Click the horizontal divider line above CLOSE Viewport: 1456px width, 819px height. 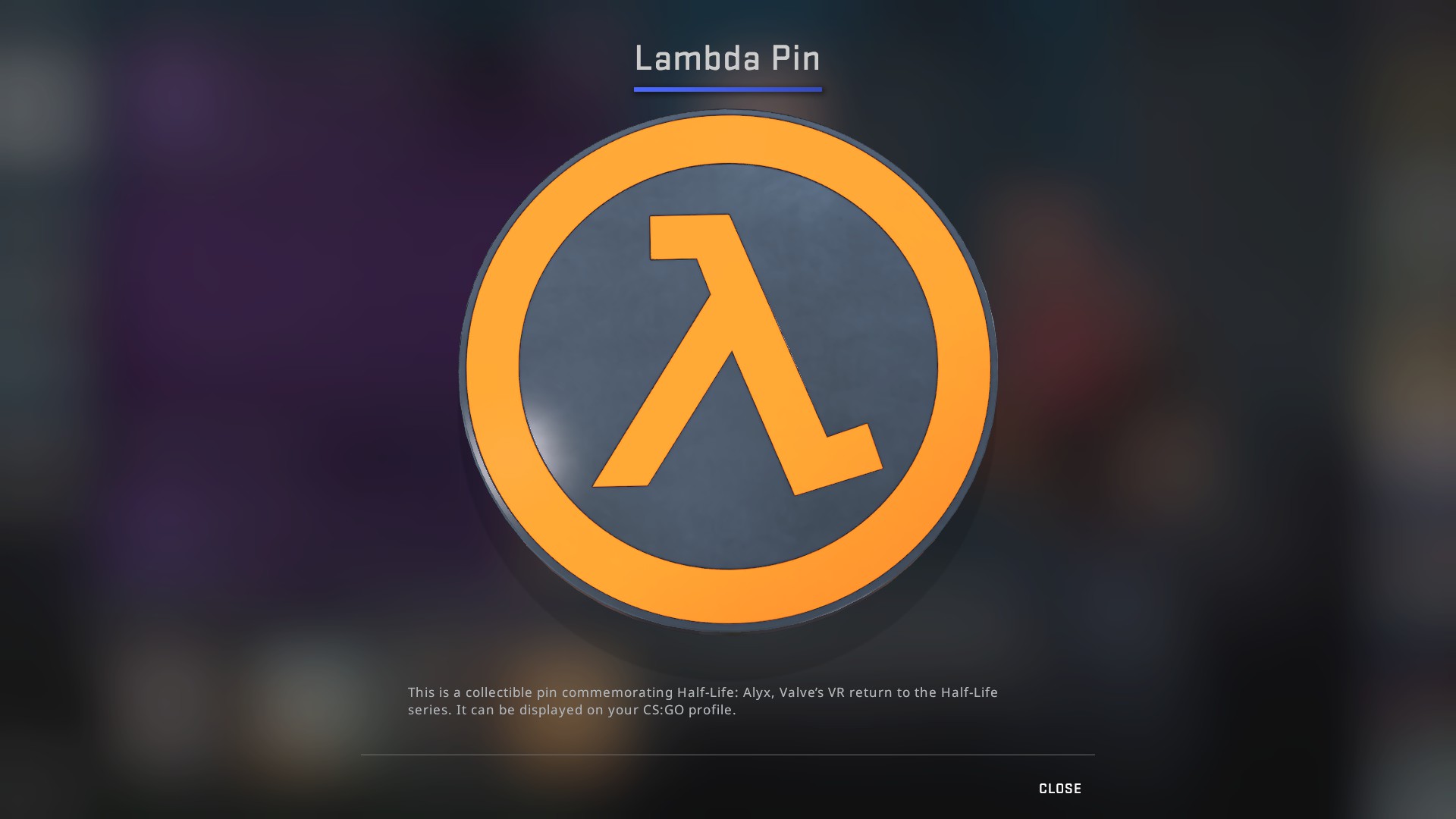pyautogui.click(x=728, y=755)
